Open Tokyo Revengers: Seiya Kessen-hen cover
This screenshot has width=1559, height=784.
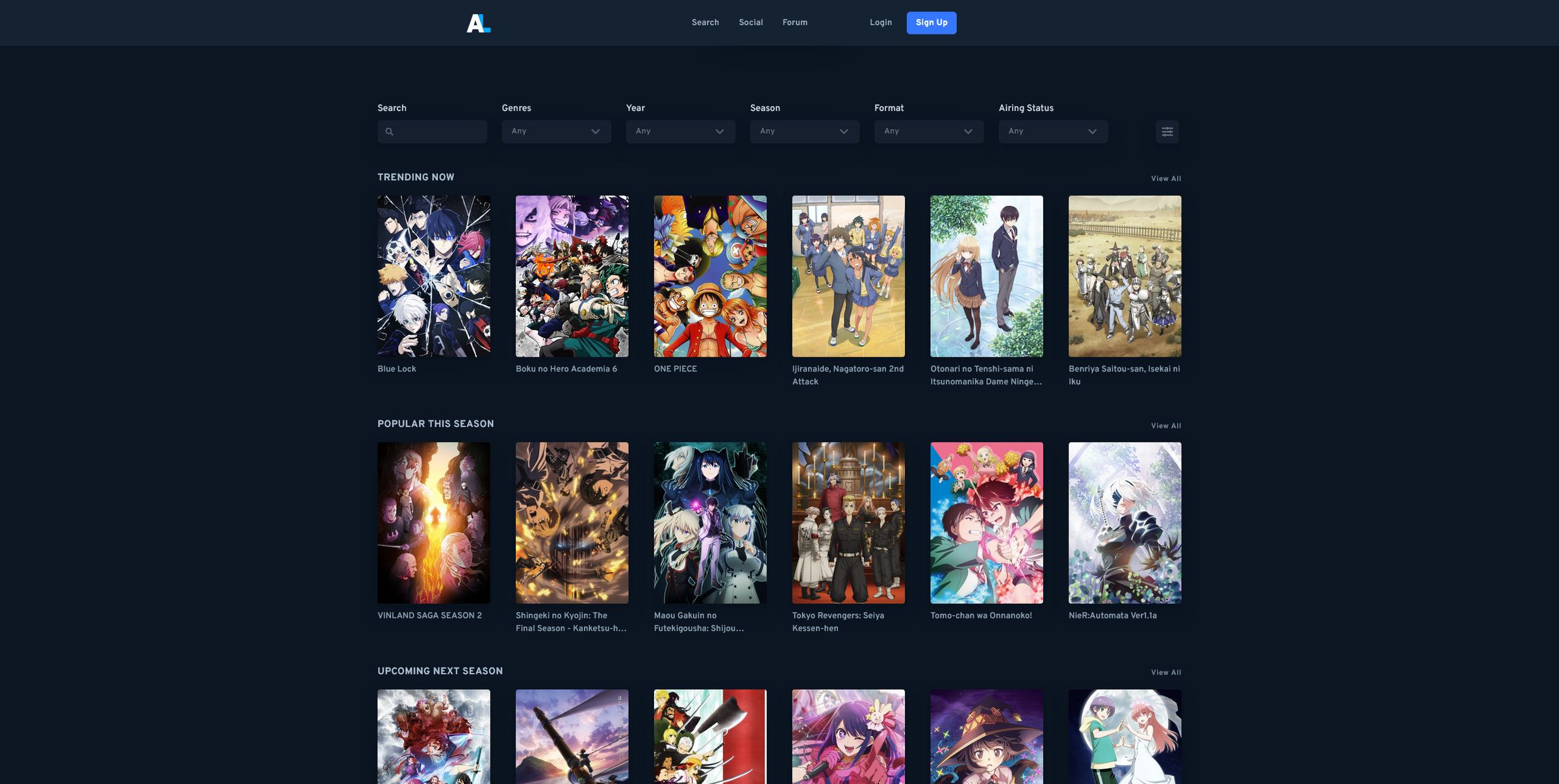pos(848,523)
